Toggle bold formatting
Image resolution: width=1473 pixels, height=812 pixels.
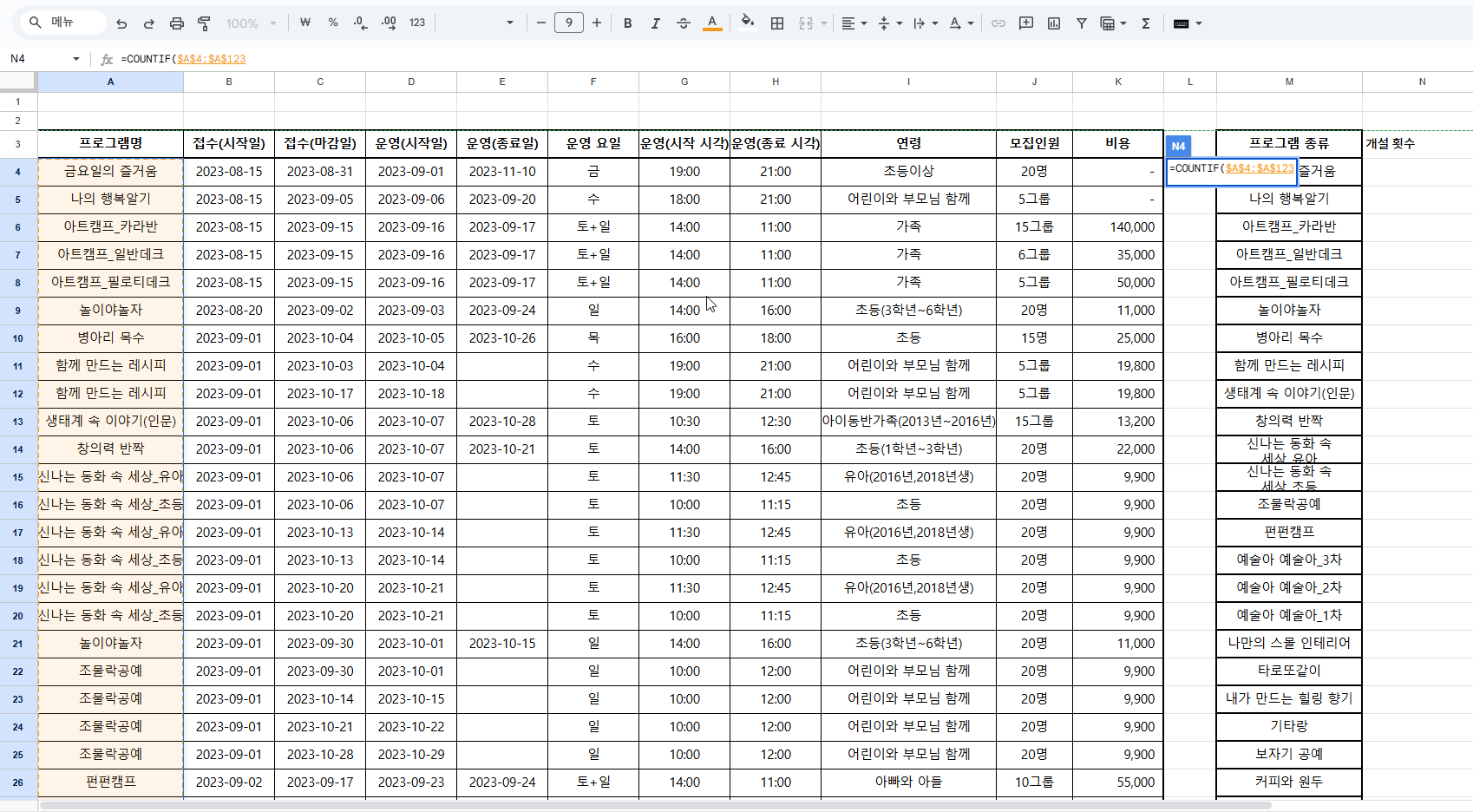(628, 23)
